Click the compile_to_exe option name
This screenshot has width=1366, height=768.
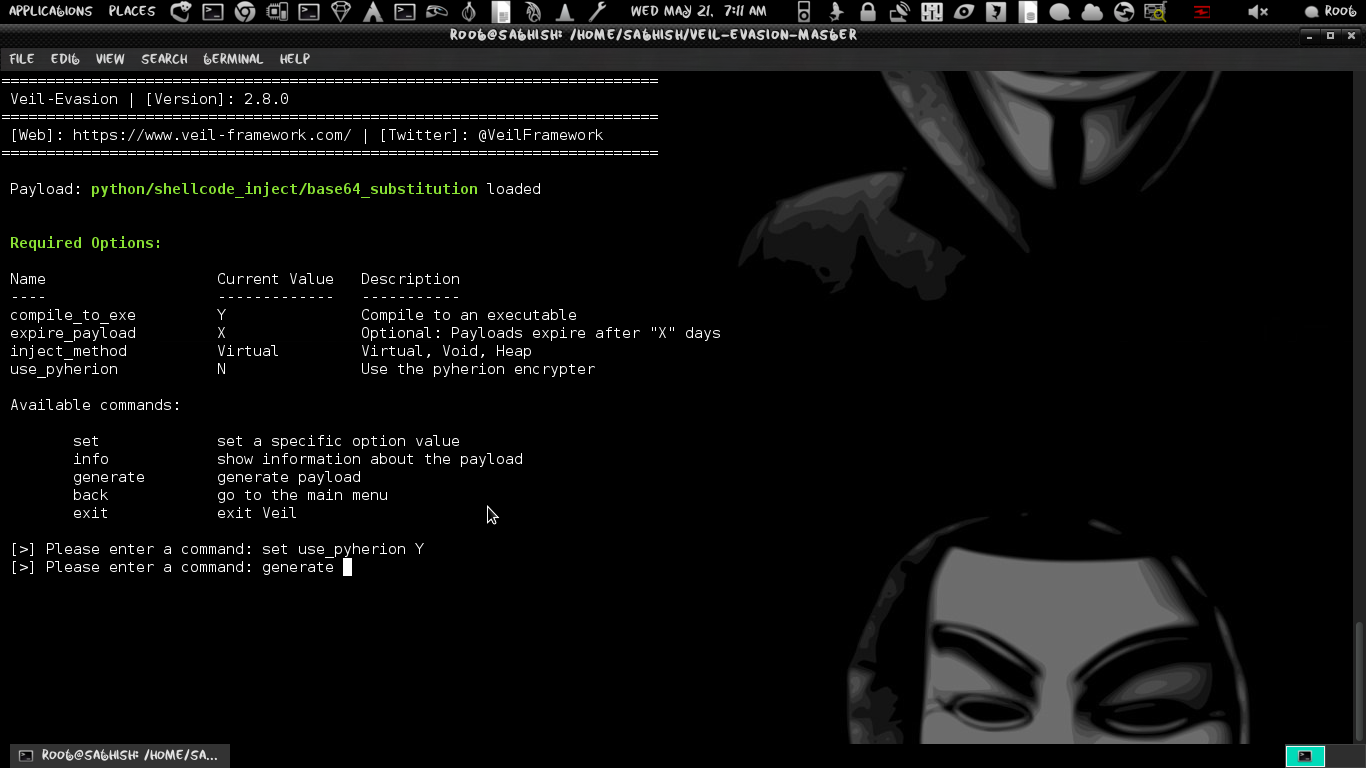point(73,315)
